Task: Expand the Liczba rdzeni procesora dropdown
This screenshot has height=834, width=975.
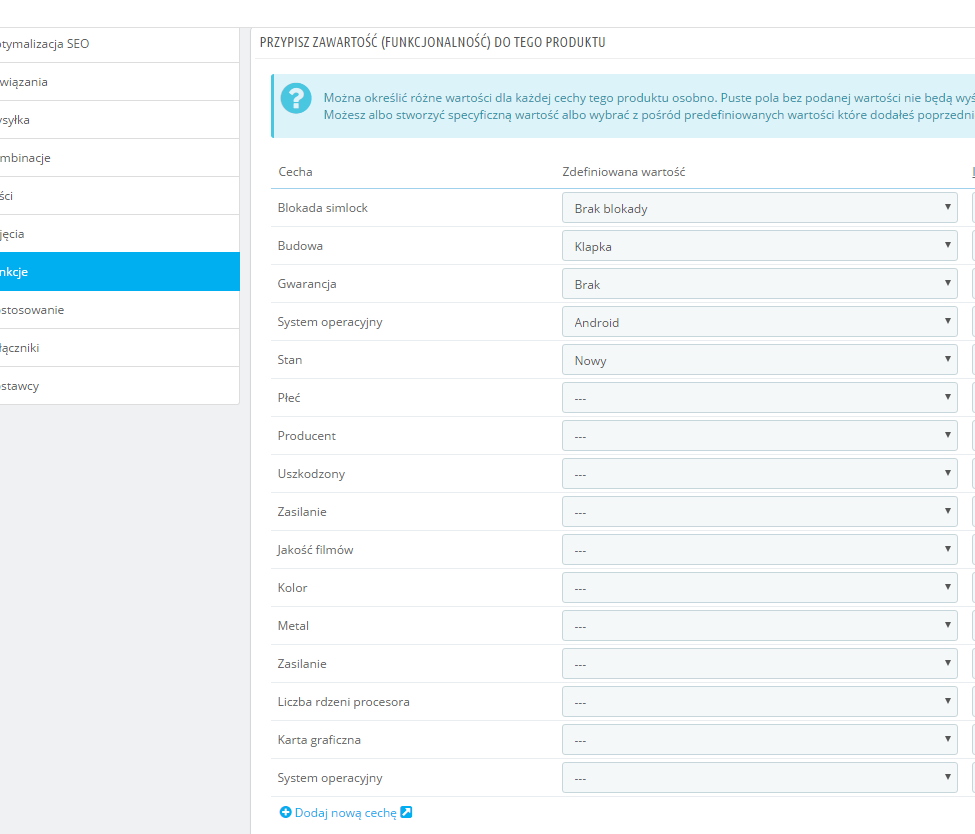Action: coord(760,702)
